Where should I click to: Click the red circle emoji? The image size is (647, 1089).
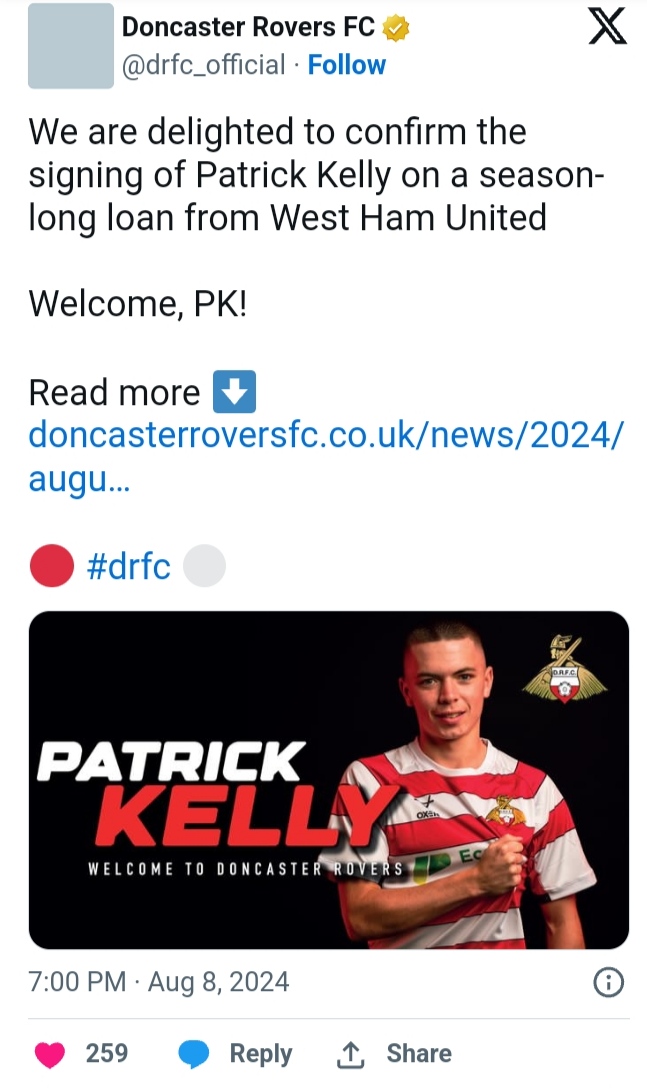(x=52, y=567)
